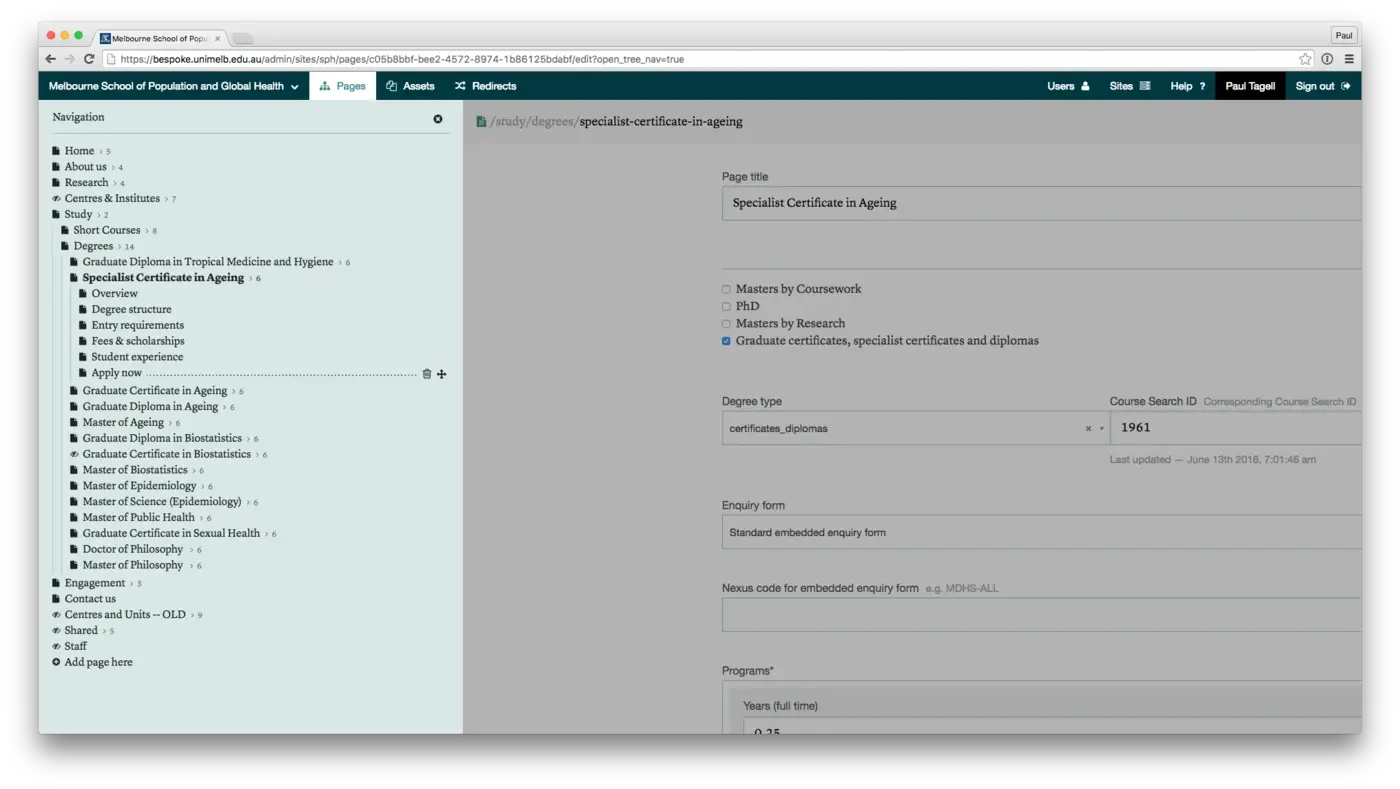Image resolution: width=1400 pixels, height=789 pixels.
Task: Click the eye icon beside Graduate Certificate in Biostatistics
Action: click(74, 454)
